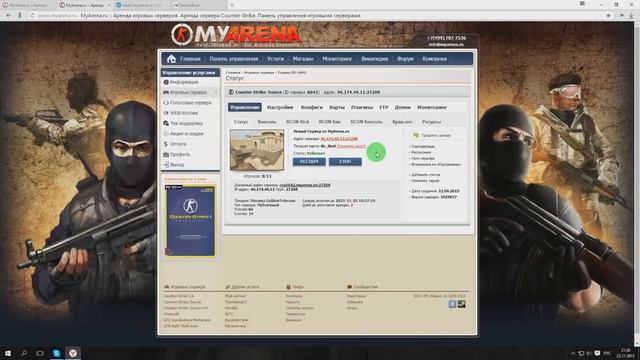Switch to the Настройки server tab
This screenshot has height=360, width=640.
tap(280, 107)
